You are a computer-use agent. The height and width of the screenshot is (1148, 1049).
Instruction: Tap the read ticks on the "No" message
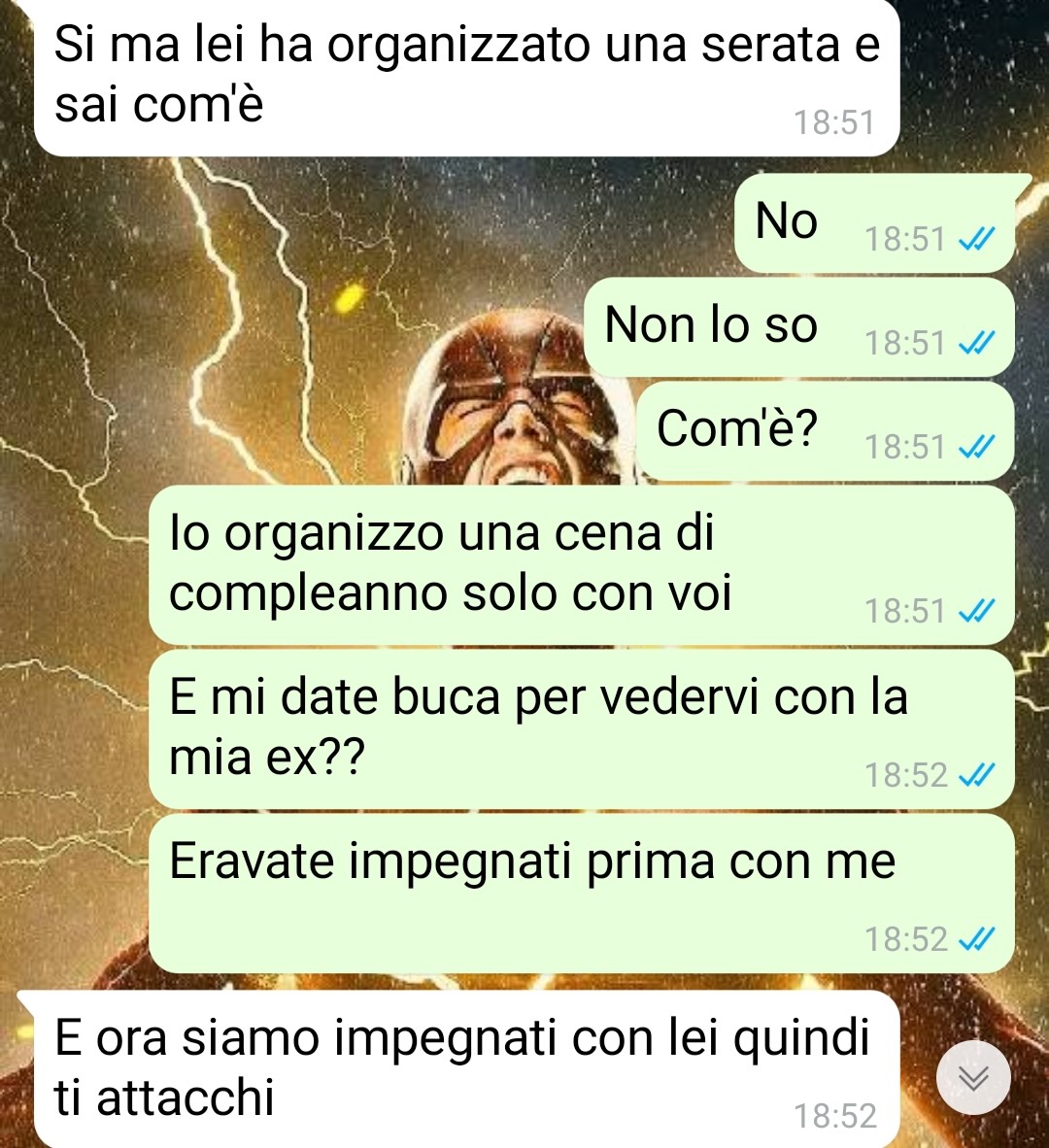977,239
